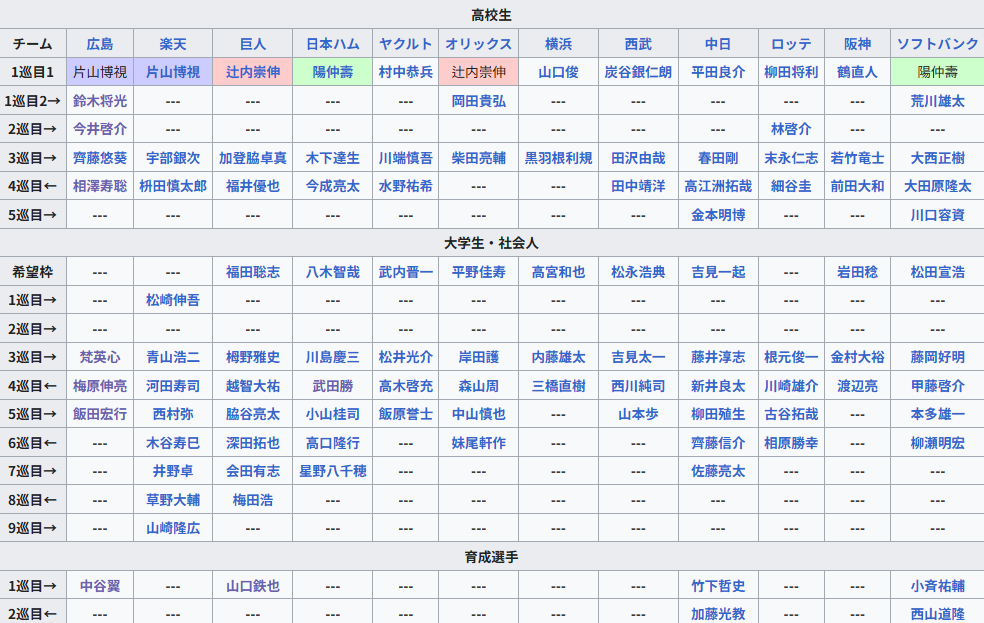Open player 福田聡志

[x=252, y=272]
